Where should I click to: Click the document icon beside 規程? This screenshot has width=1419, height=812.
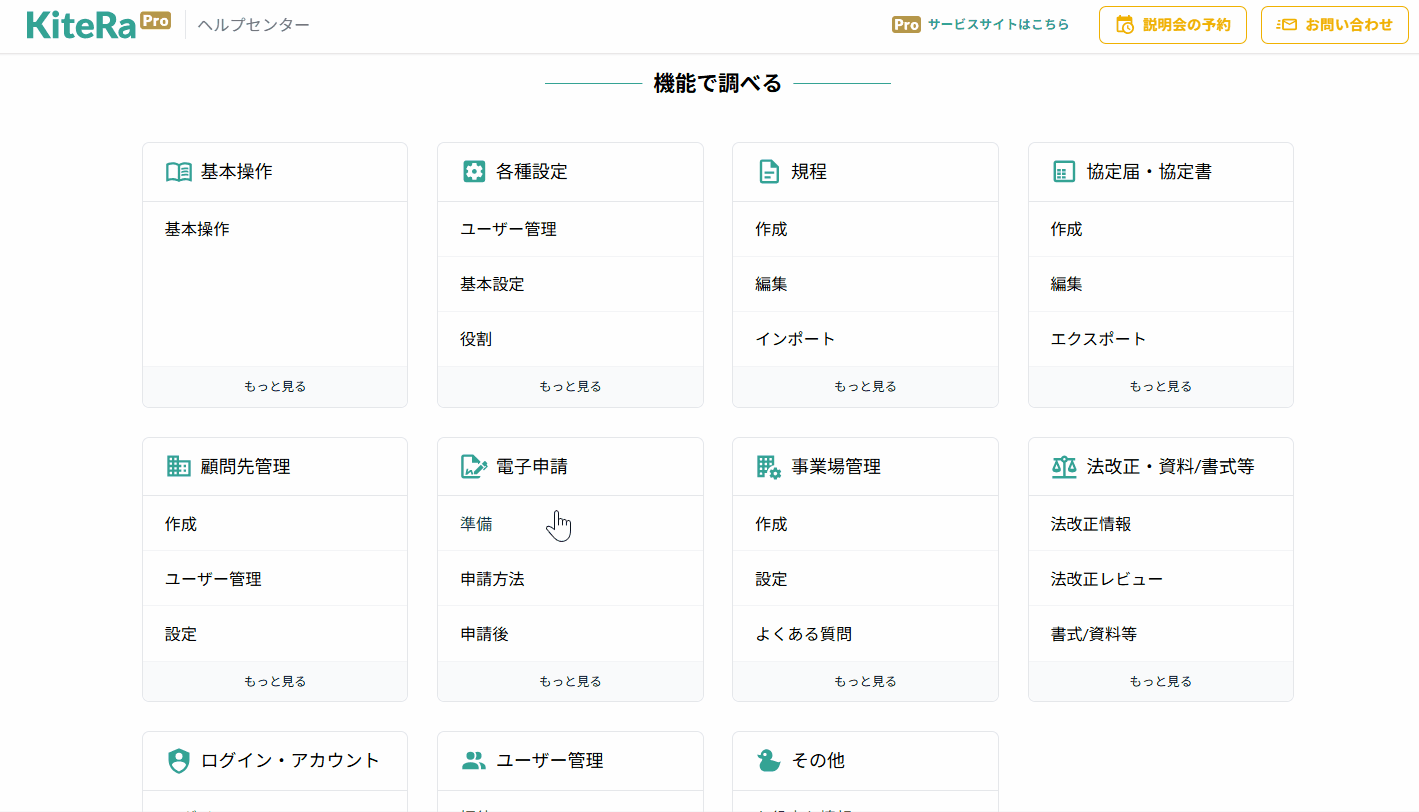(769, 172)
